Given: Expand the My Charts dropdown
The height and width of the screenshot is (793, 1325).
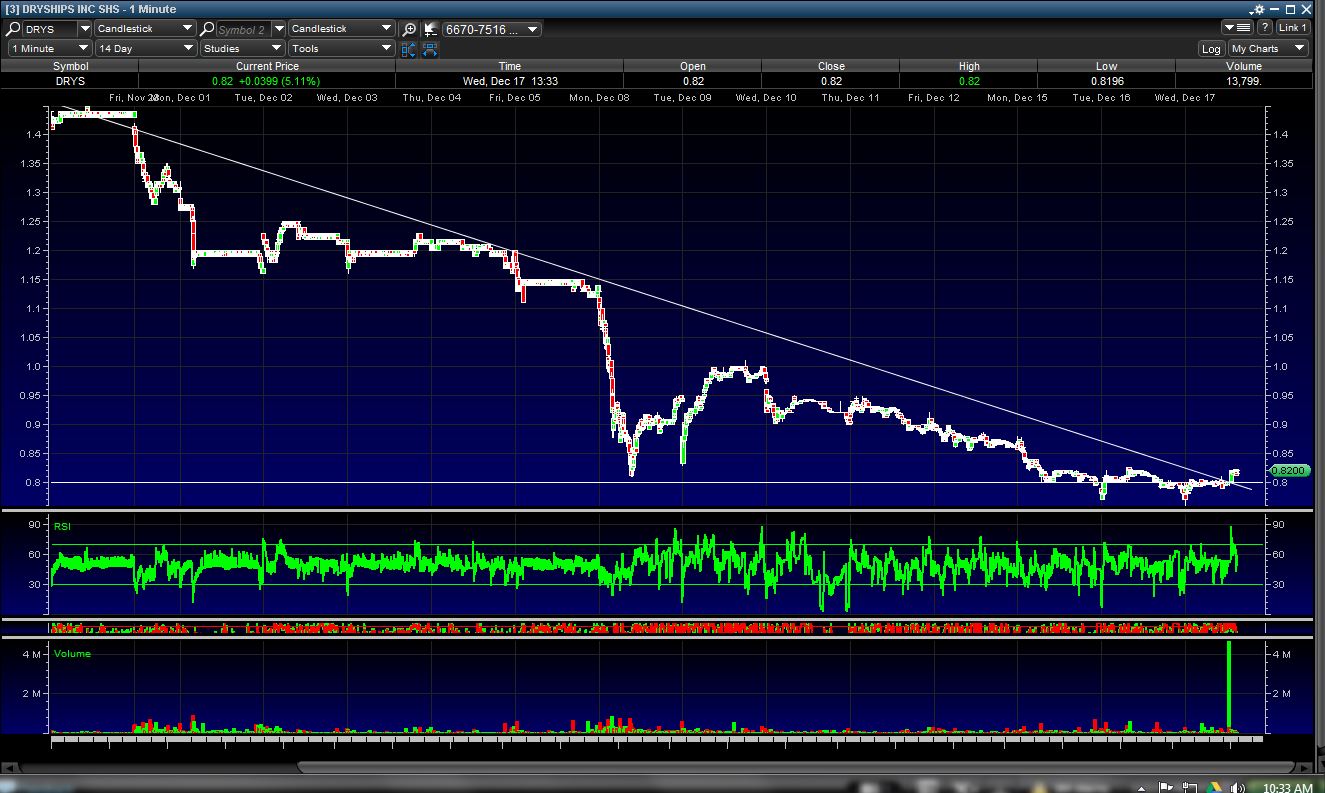Looking at the screenshot, I should pyautogui.click(x=1268, y=48).
